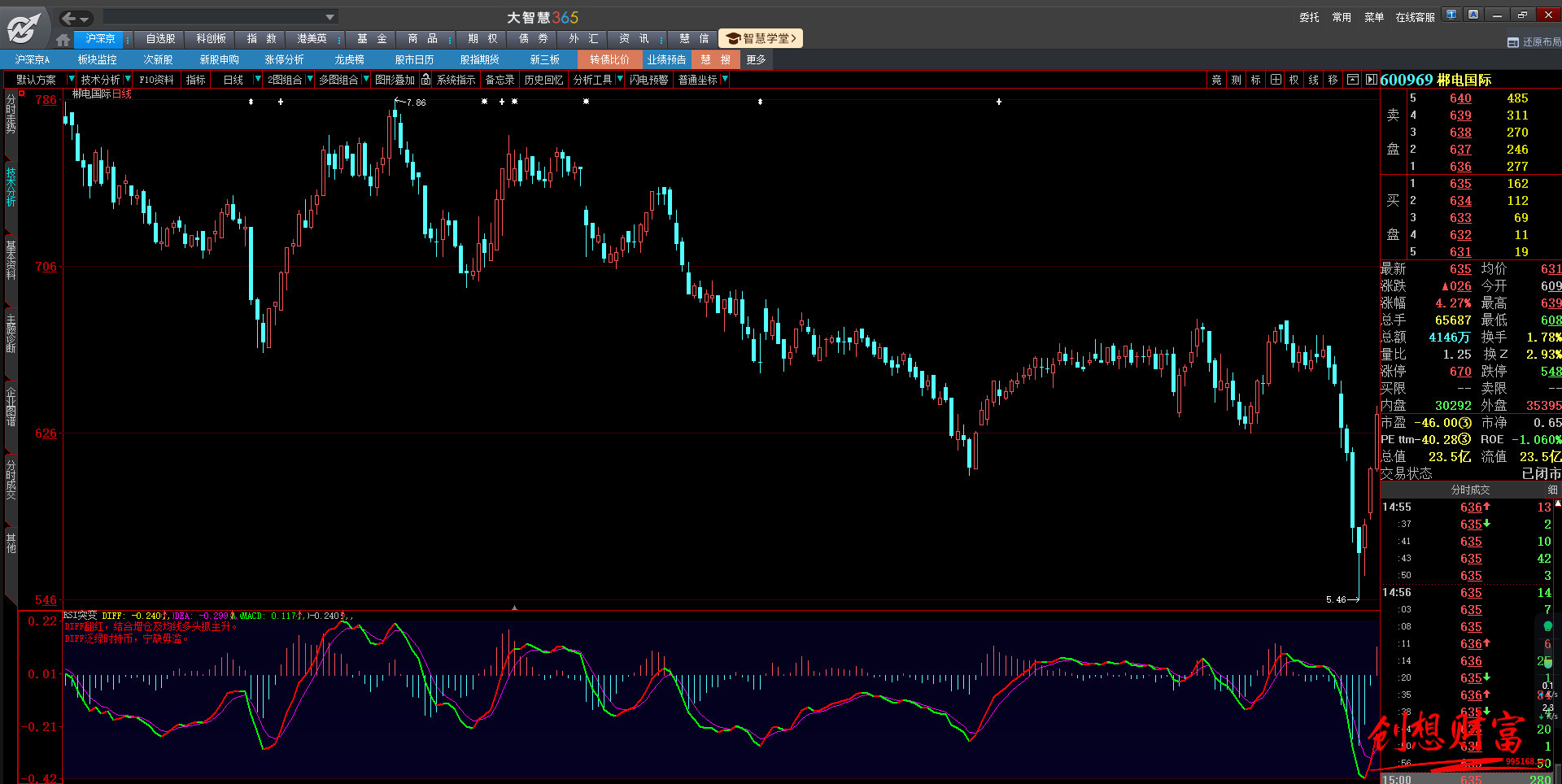Open the 2图组合 dropdown arrow
This screenshot has height=784, width=1562.
(310, 79)
